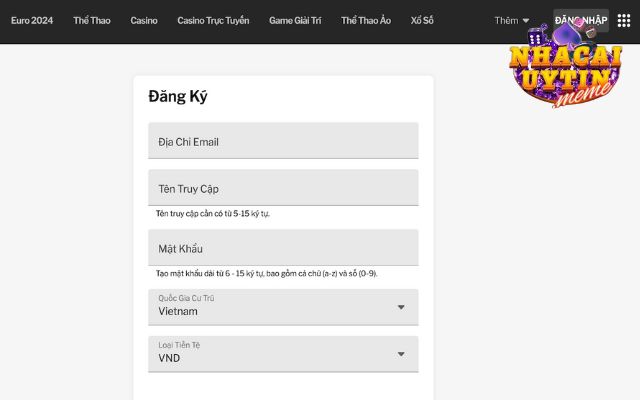The image size is (640, 400).
Task: Open the Quốc Gia Cư Trú dropdown arrow
Action: (401, 307)
